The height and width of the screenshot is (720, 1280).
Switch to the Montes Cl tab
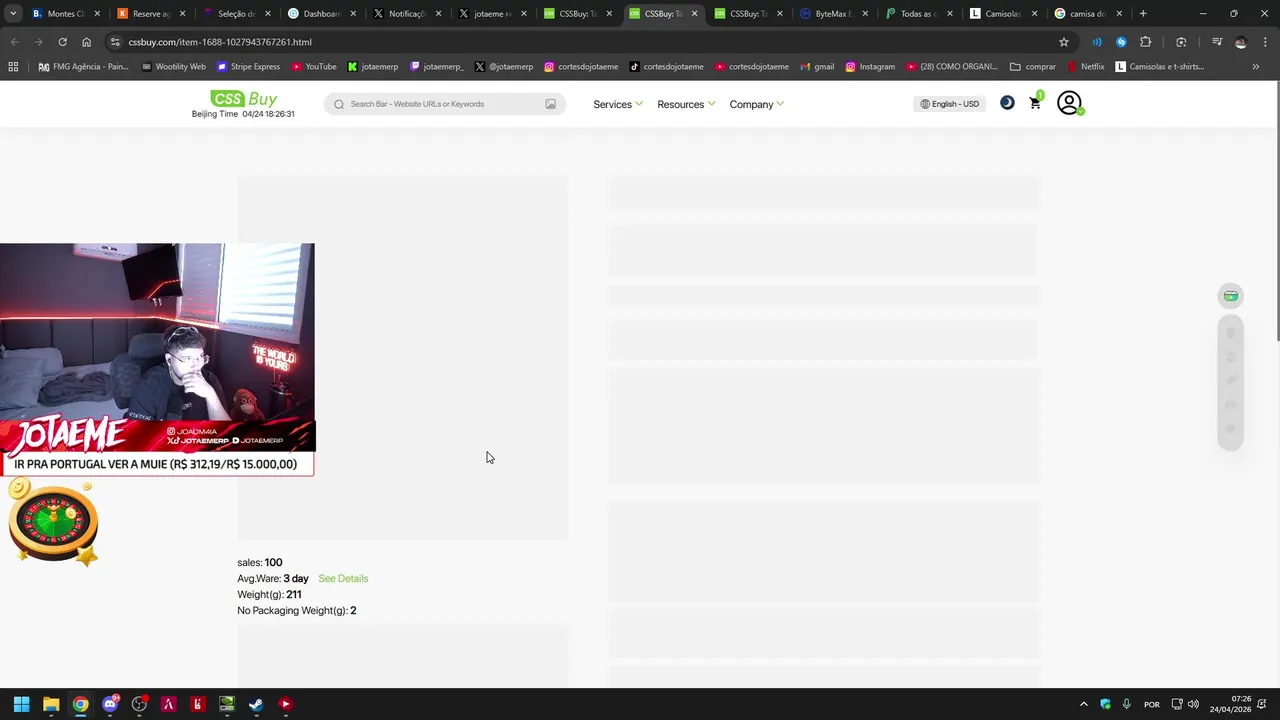click(65, 14)
